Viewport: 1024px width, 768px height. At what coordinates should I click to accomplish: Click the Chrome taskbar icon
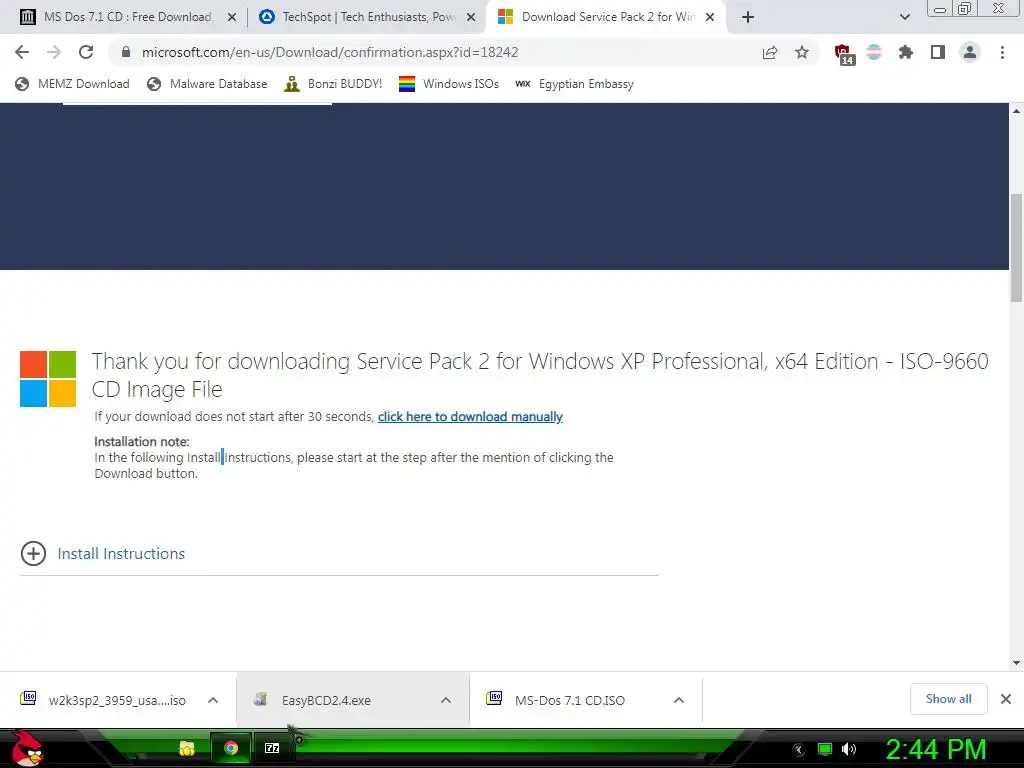[x=231, y=748]
